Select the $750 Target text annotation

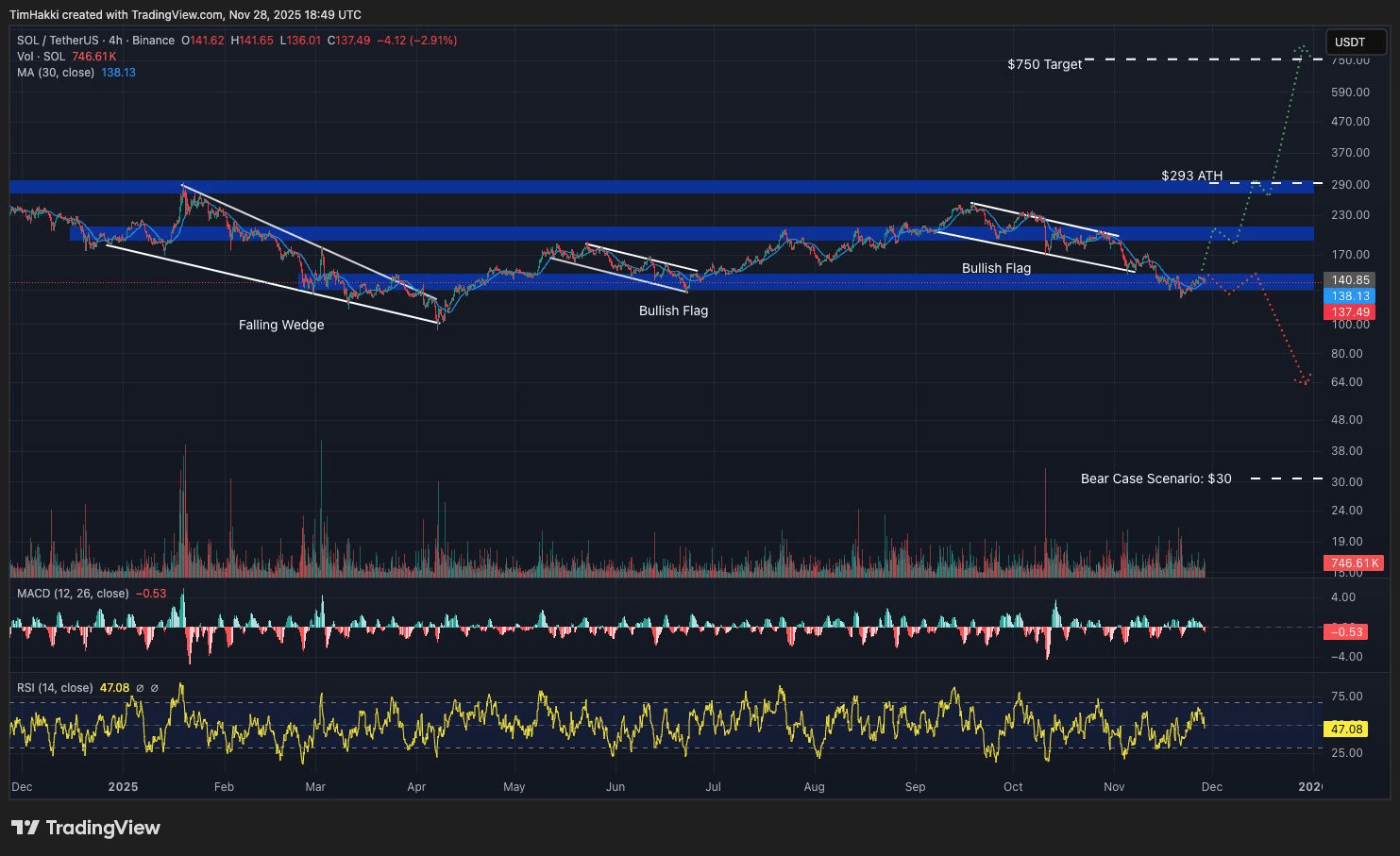pos(1044,64)
